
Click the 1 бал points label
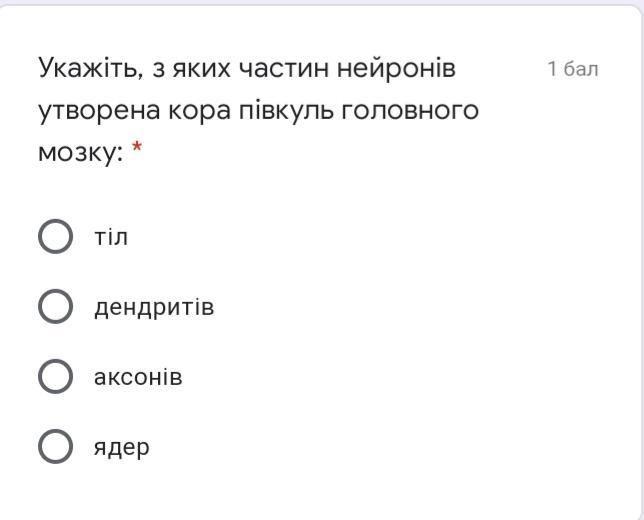pos(573,69)
